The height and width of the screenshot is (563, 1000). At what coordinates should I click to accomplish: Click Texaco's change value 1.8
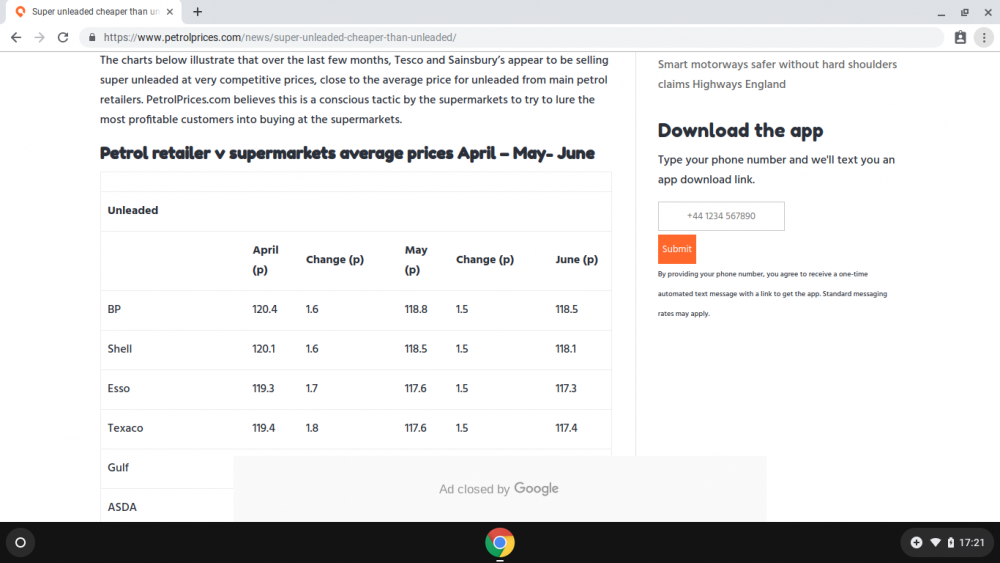click(312, 428)
